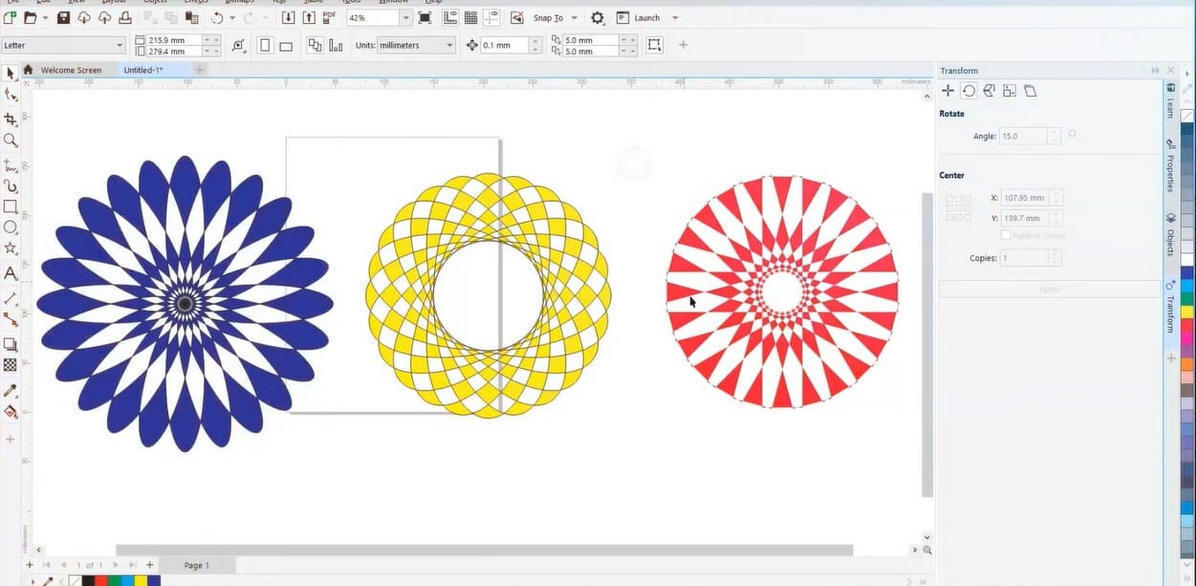
Task: Click the nudge distance 0.1 mm field
Action: (x=505, y=45)
